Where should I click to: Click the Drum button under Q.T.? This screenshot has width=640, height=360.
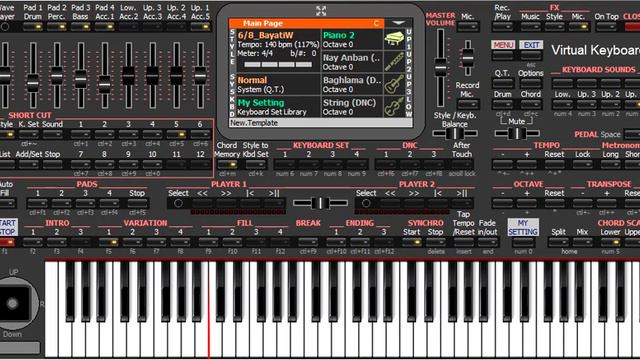(x=502, y=104)
